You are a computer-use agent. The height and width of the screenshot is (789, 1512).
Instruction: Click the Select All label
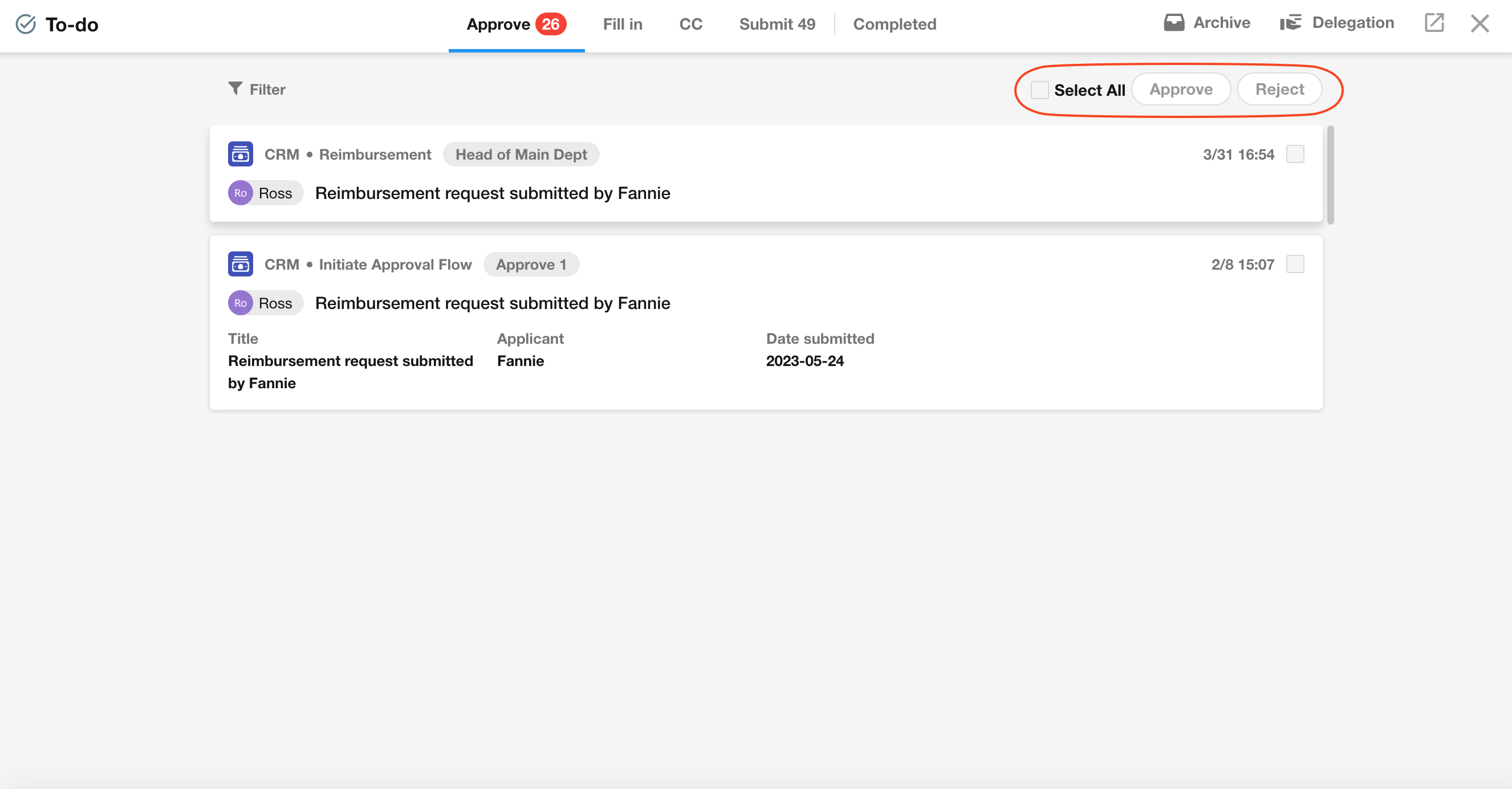1090,90
